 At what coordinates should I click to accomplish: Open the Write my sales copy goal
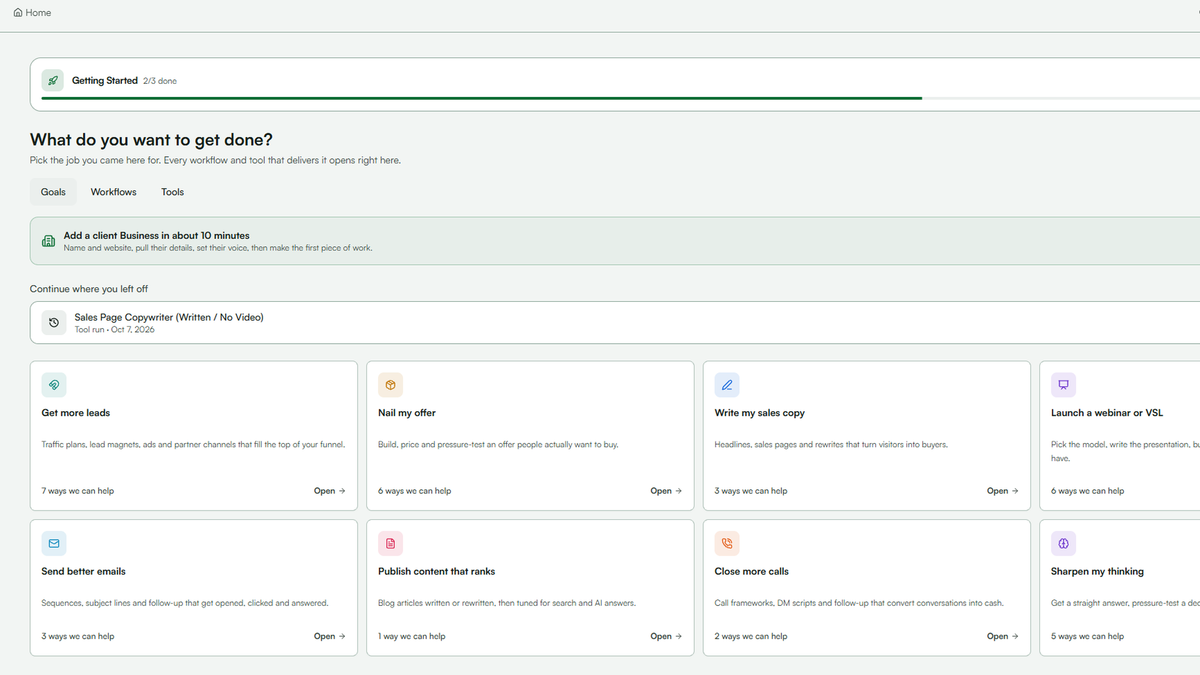tap(1002, 491)
